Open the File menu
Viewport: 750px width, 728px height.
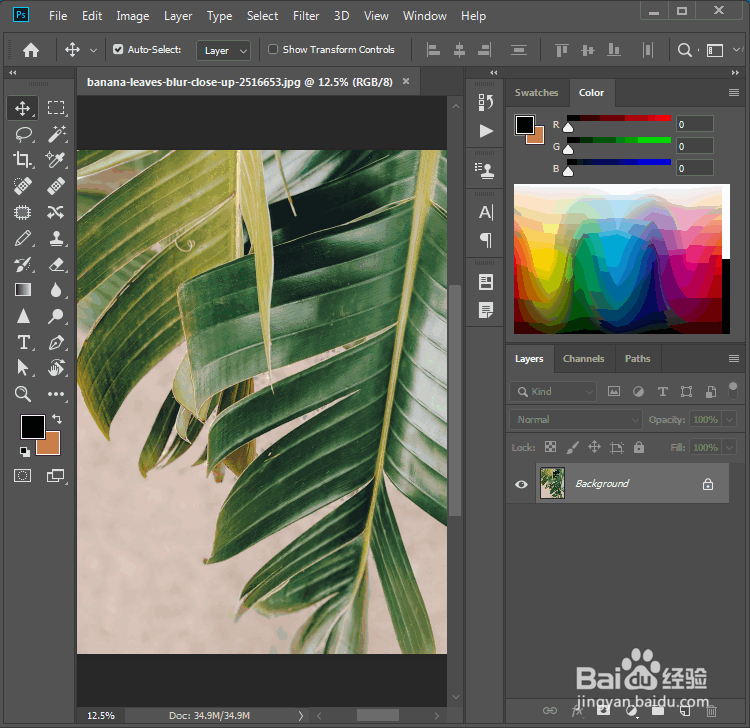tap(58, 16)
